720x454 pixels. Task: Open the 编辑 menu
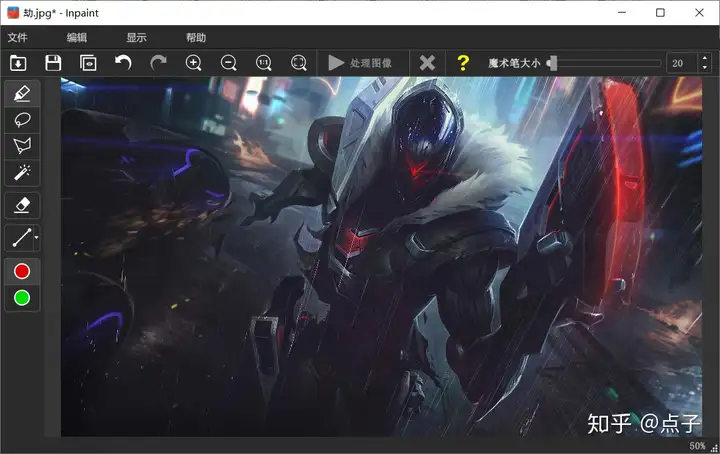[x=77, y=38]
